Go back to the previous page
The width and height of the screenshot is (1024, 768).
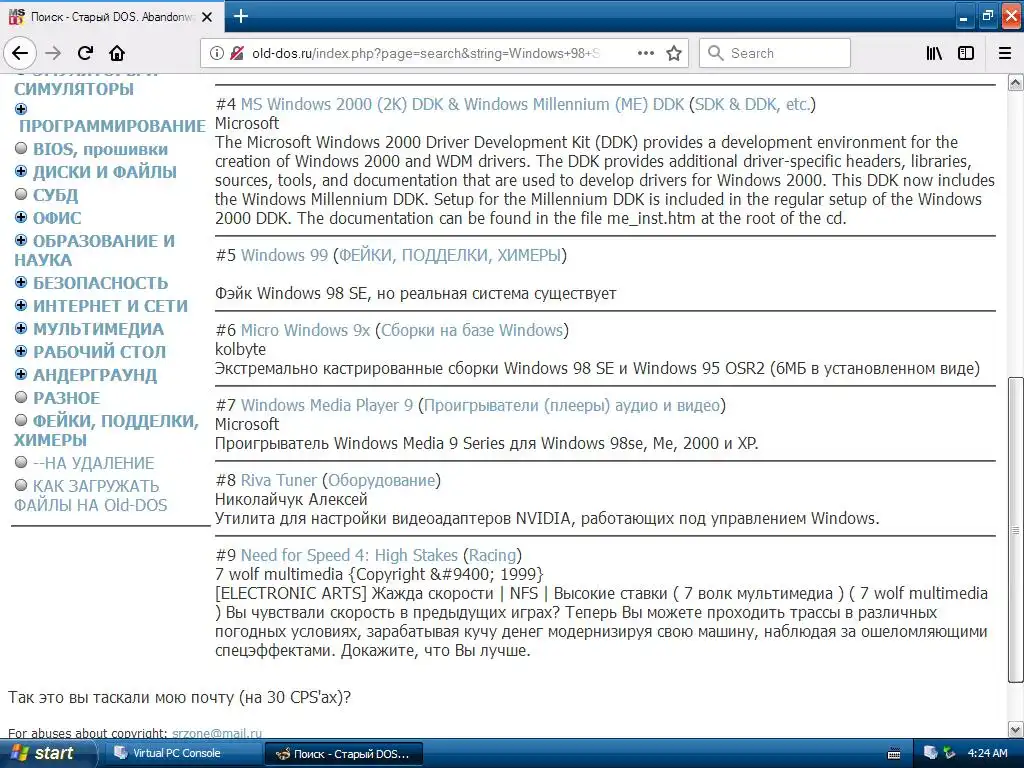click(x=20, y=54)
